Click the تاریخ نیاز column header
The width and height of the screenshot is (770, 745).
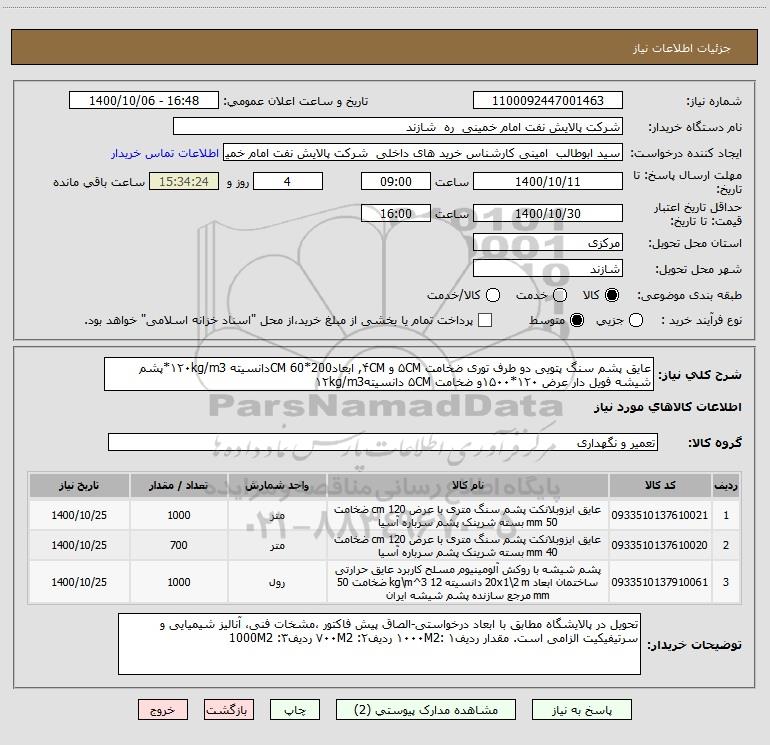79,485
